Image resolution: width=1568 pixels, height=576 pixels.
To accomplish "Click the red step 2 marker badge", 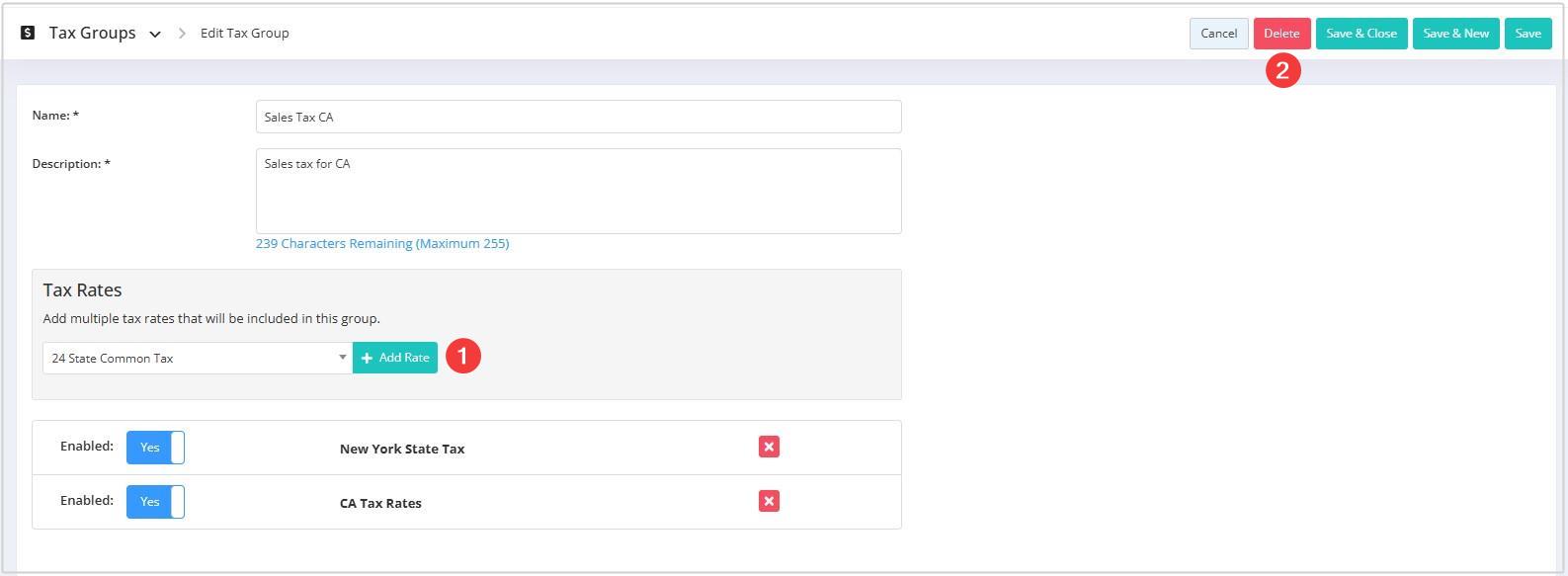I will pyautogui.click(x=1282, y=70).
